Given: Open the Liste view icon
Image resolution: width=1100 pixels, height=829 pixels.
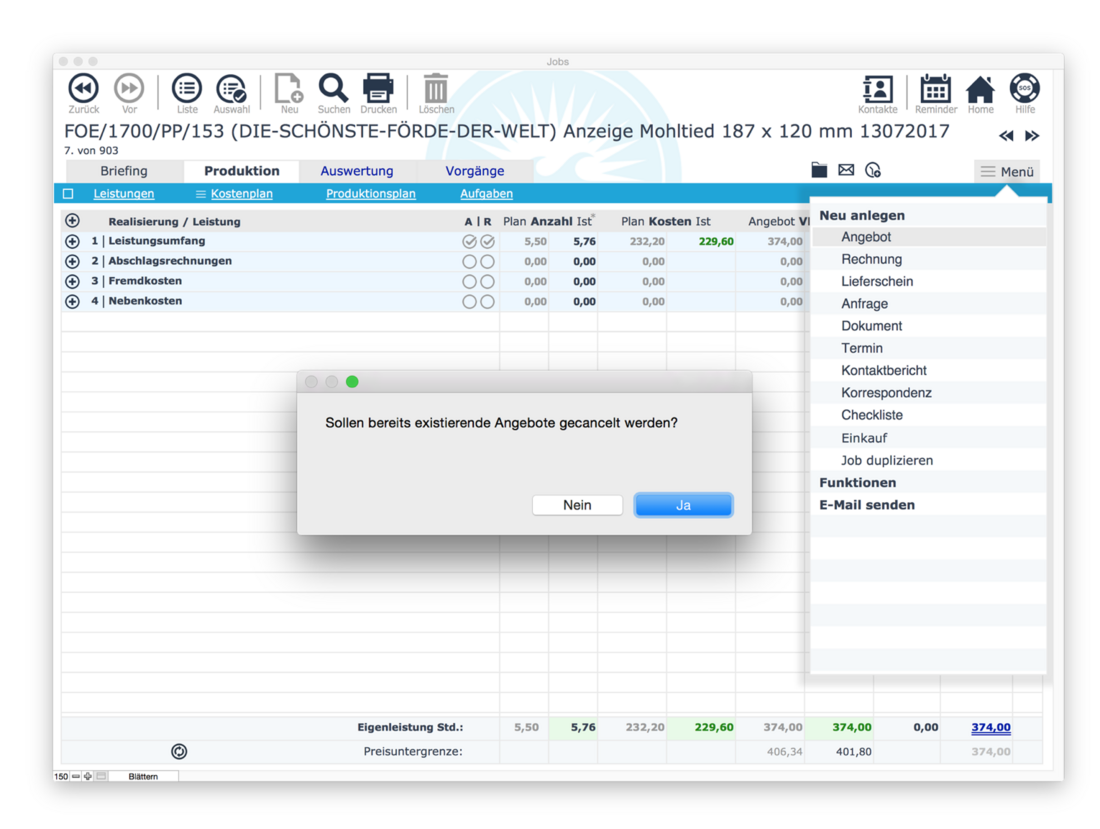Looking at the screenshot, I should point(186,90).
